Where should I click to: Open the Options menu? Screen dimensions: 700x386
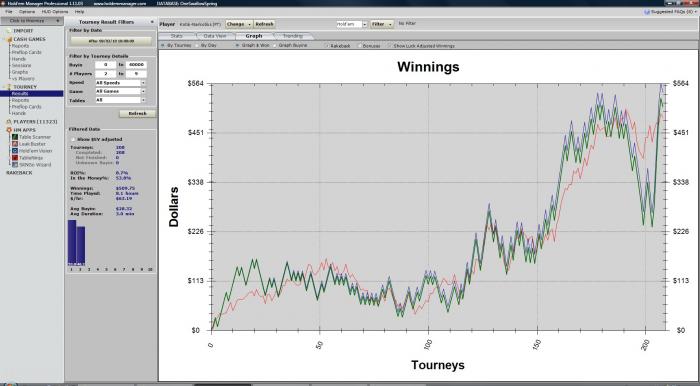tap(27, 12)
